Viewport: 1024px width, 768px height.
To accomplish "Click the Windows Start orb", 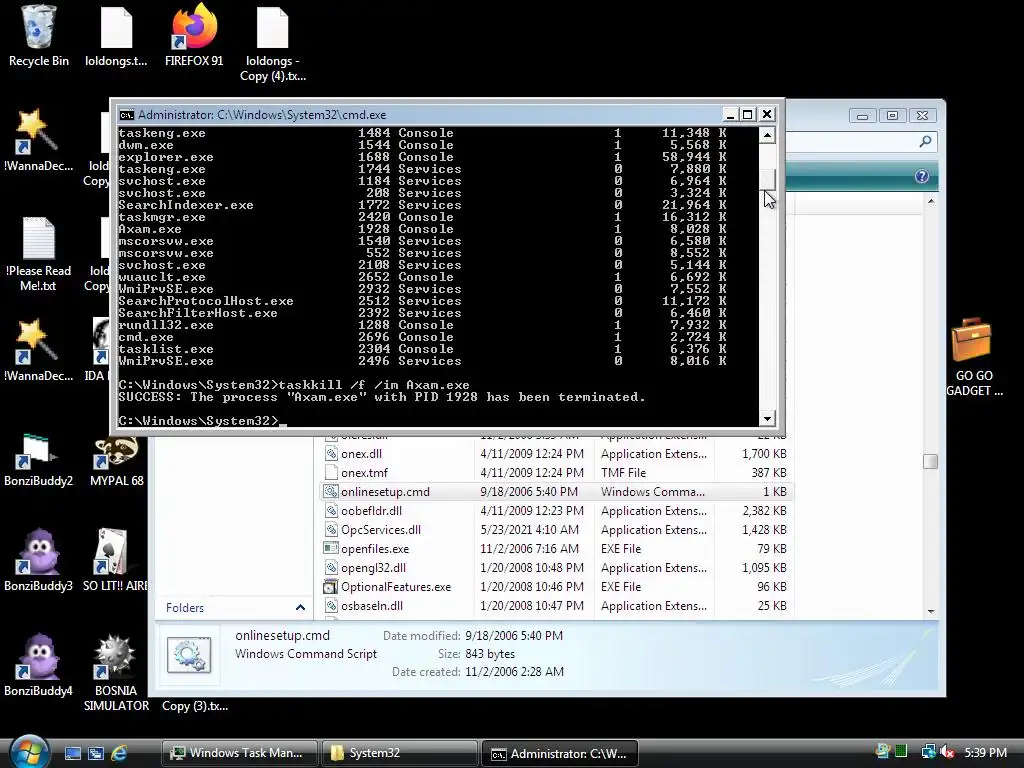I will pyautogui.click(x=27, y=751).
